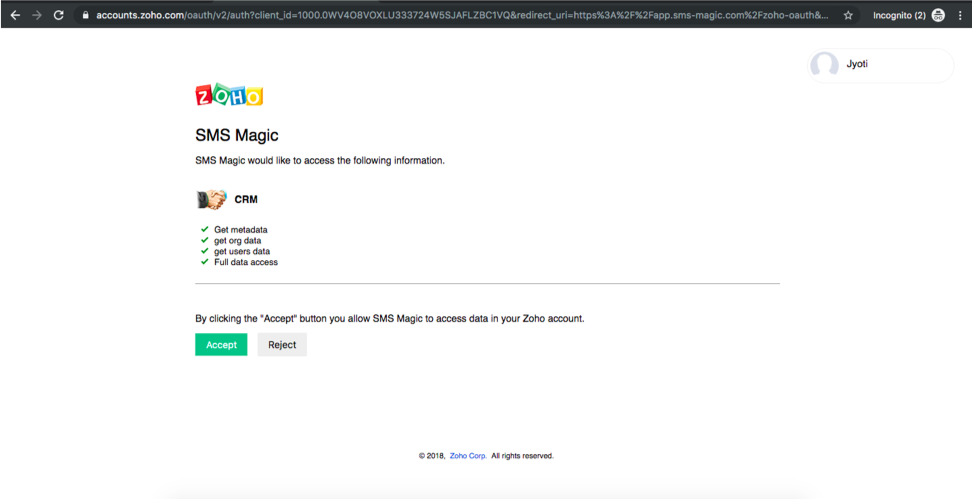Open the Incognito profile icon

click(x=938, y=15)
